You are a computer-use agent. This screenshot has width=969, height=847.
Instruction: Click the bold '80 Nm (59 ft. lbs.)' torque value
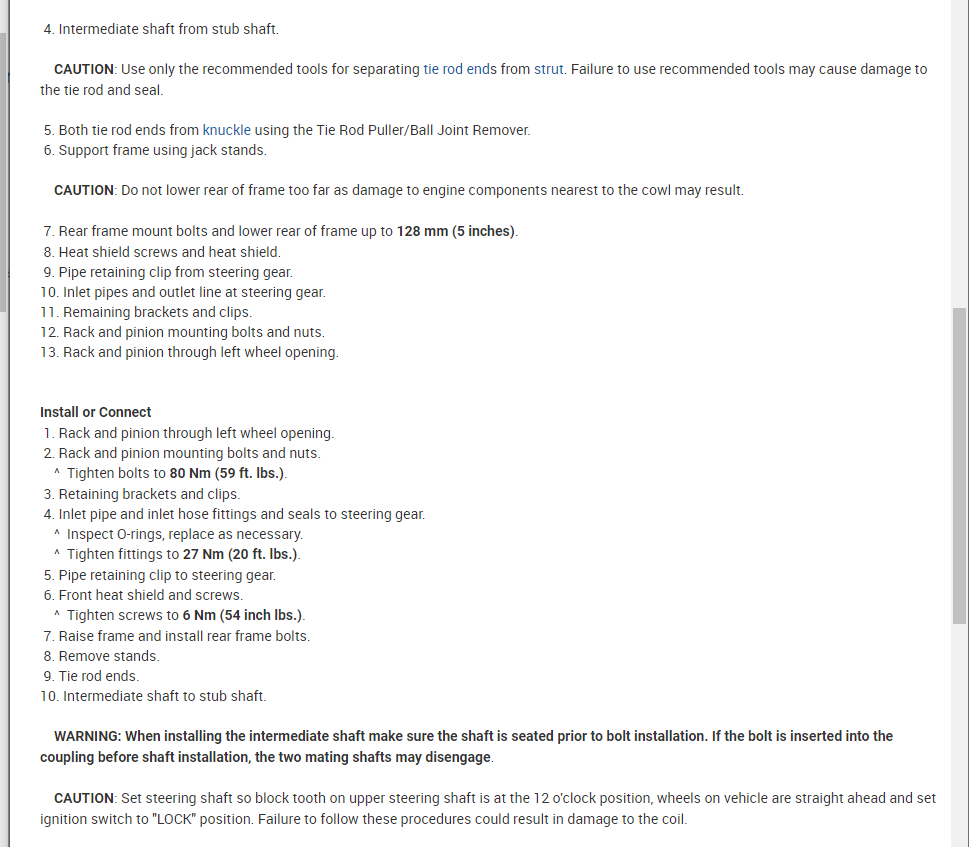click(x=228, y=474)
